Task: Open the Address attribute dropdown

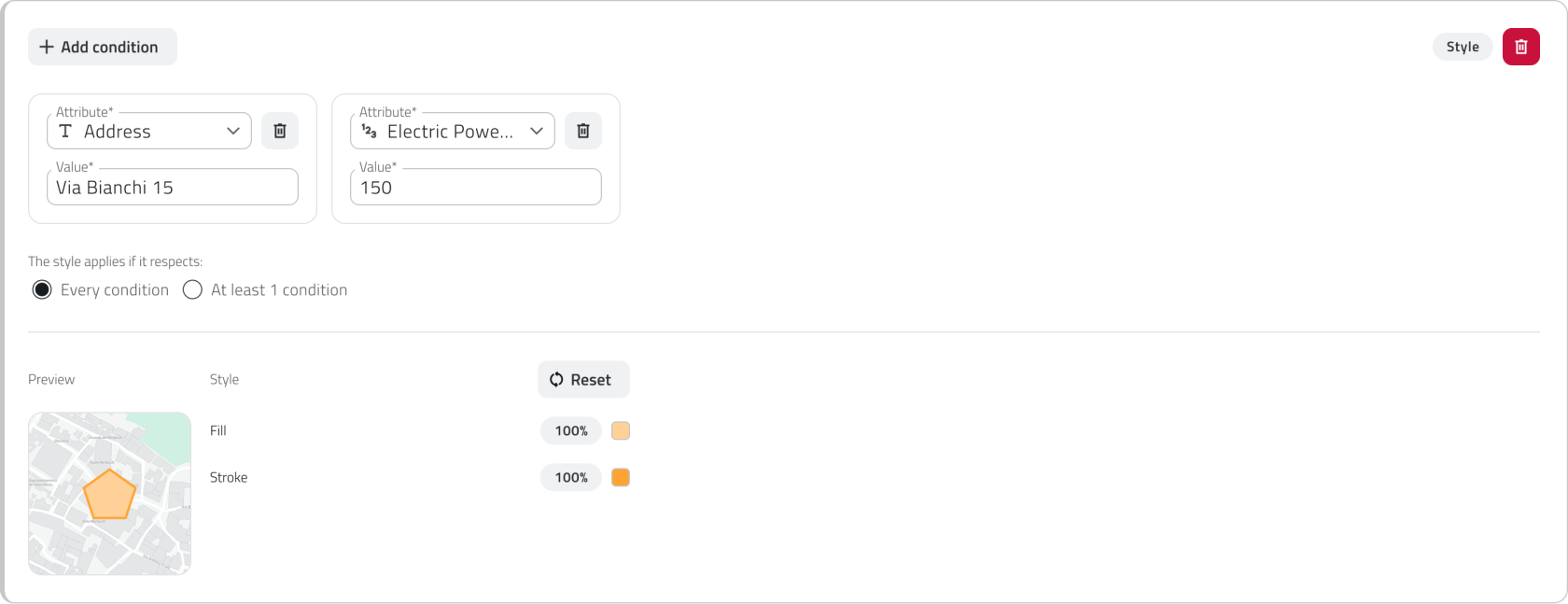Action: click(233, 132)
